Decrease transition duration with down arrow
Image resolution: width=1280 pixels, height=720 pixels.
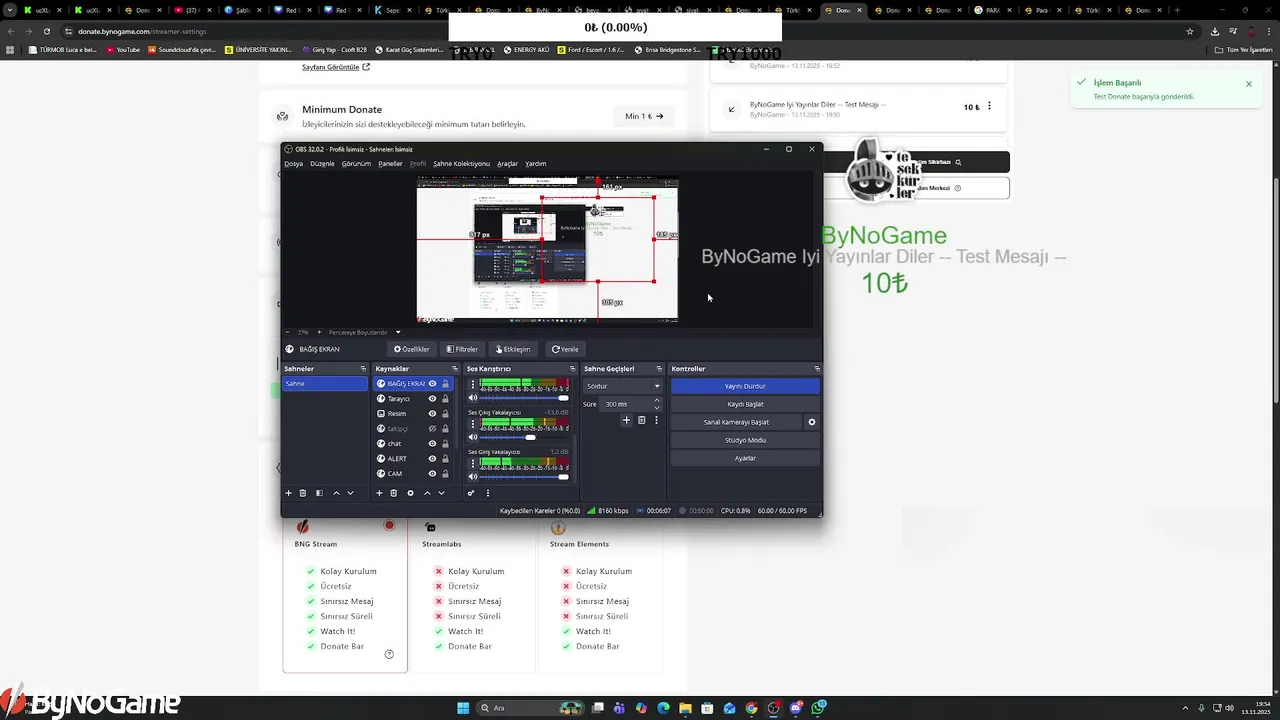pos(657,407)
